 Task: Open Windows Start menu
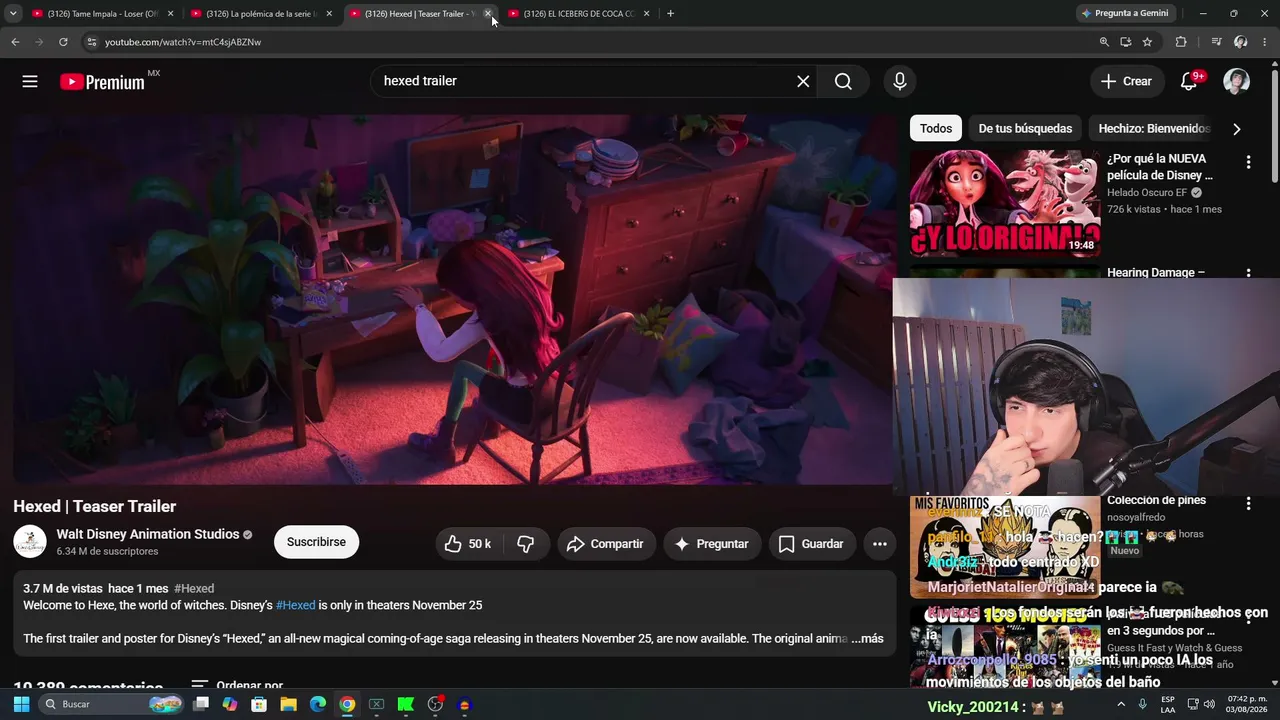click(x=21, y=704)
